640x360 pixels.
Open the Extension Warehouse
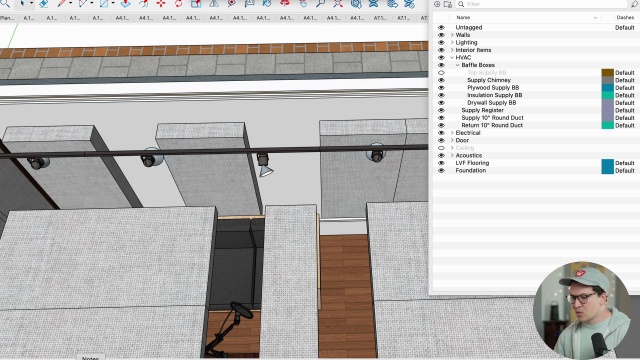click(373, 4)
